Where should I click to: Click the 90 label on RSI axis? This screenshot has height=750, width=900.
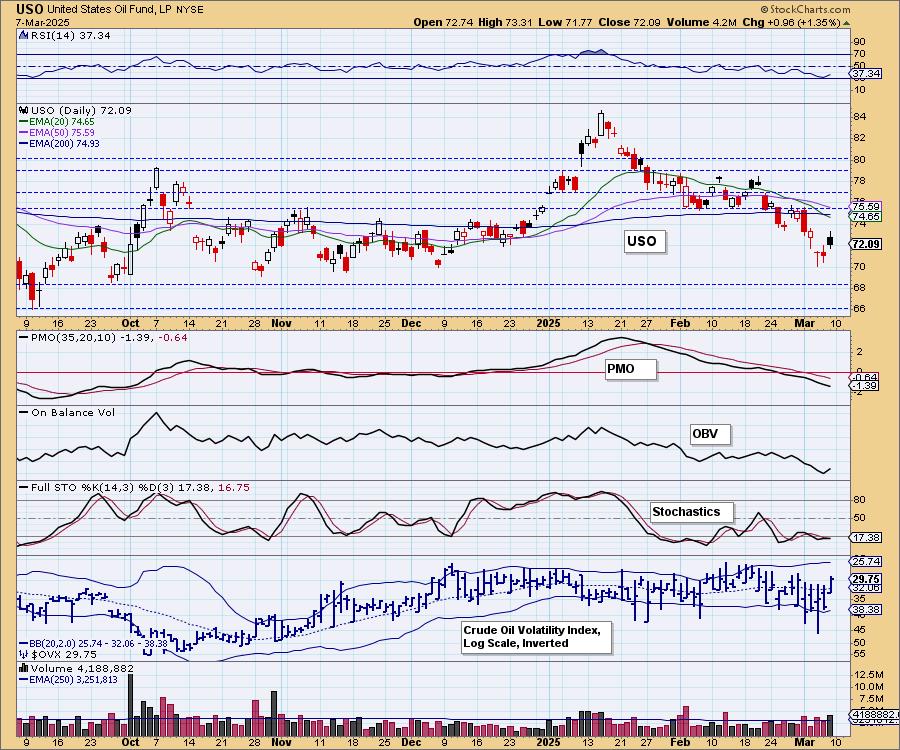click(860, 42)
